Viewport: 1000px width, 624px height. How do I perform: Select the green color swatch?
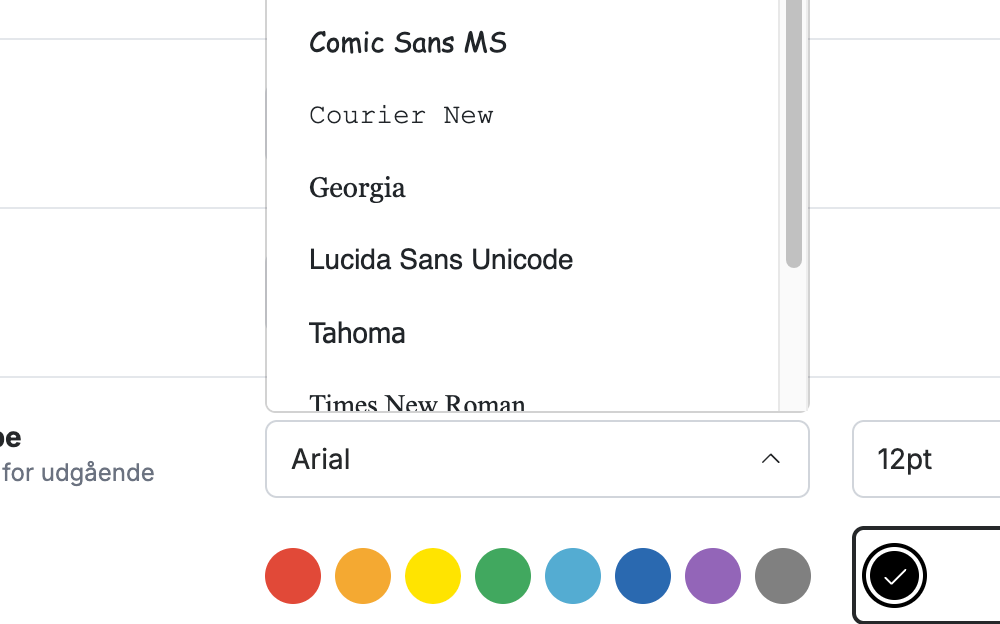tap(503, 576)
